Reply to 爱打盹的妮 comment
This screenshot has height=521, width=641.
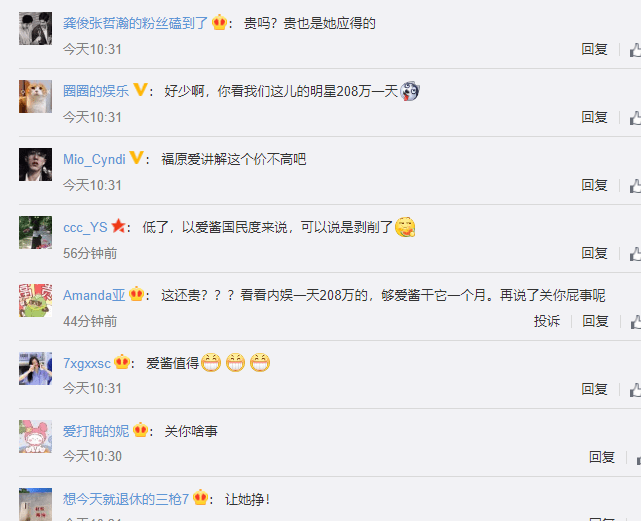point(602,457)
